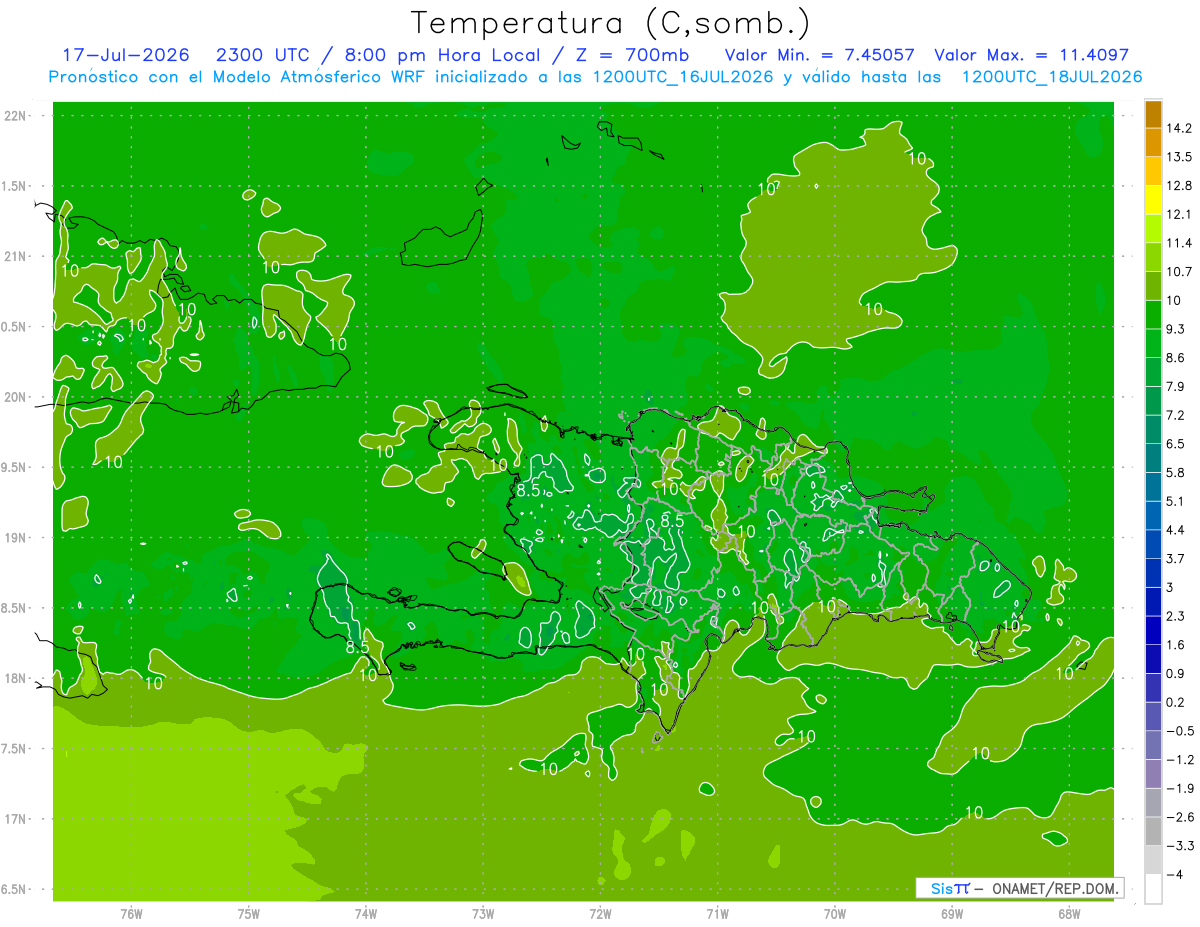Click the 5.1 colorbar scale label
The height and width of the screenshot is (927, 1200).
tap(1175, 501)
